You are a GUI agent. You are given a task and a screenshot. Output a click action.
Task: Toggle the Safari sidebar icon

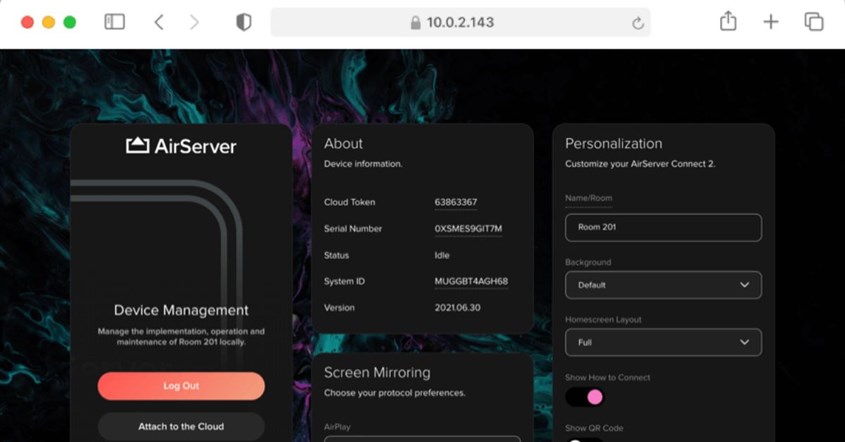tap(114, 22)
